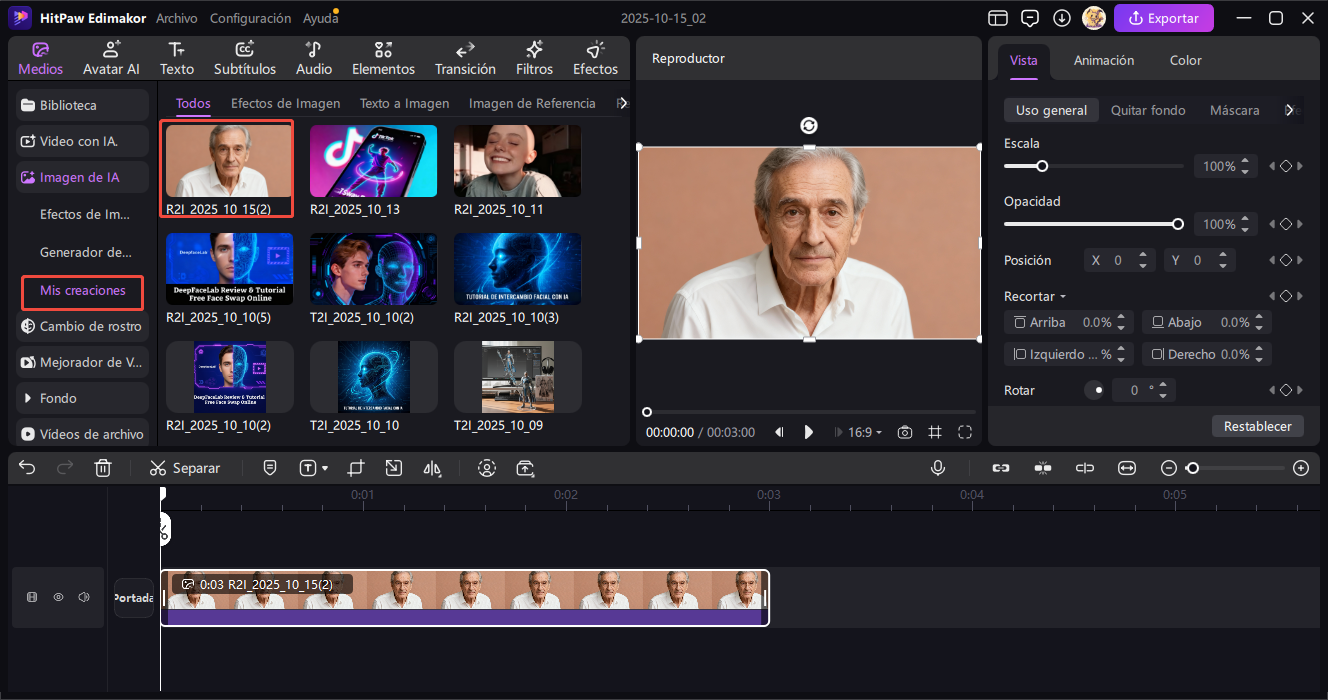1328x700 pixels.
Task: Open the 16:9 aspect ratio dropdown
Action: tap(865, 432)
